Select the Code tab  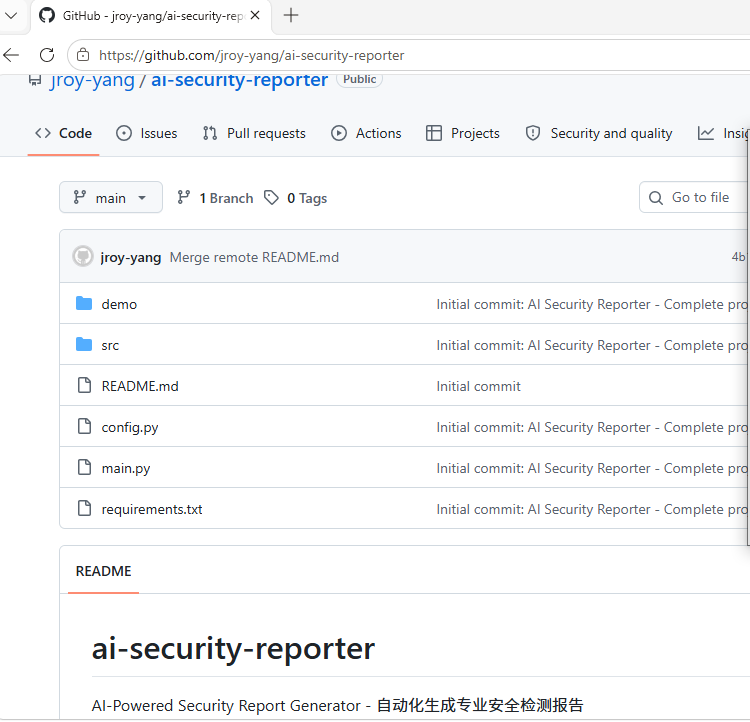coord(63,133)
